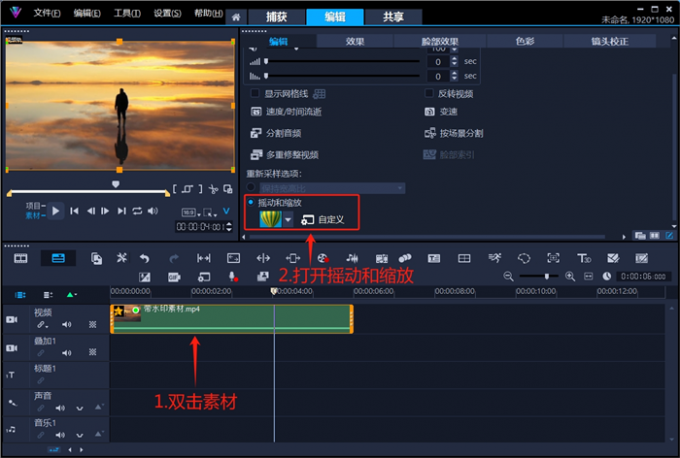Open the mask creator lasso icon
This screenshot has height=458, width=680.
pyautogui.click(x=524, y=258)
